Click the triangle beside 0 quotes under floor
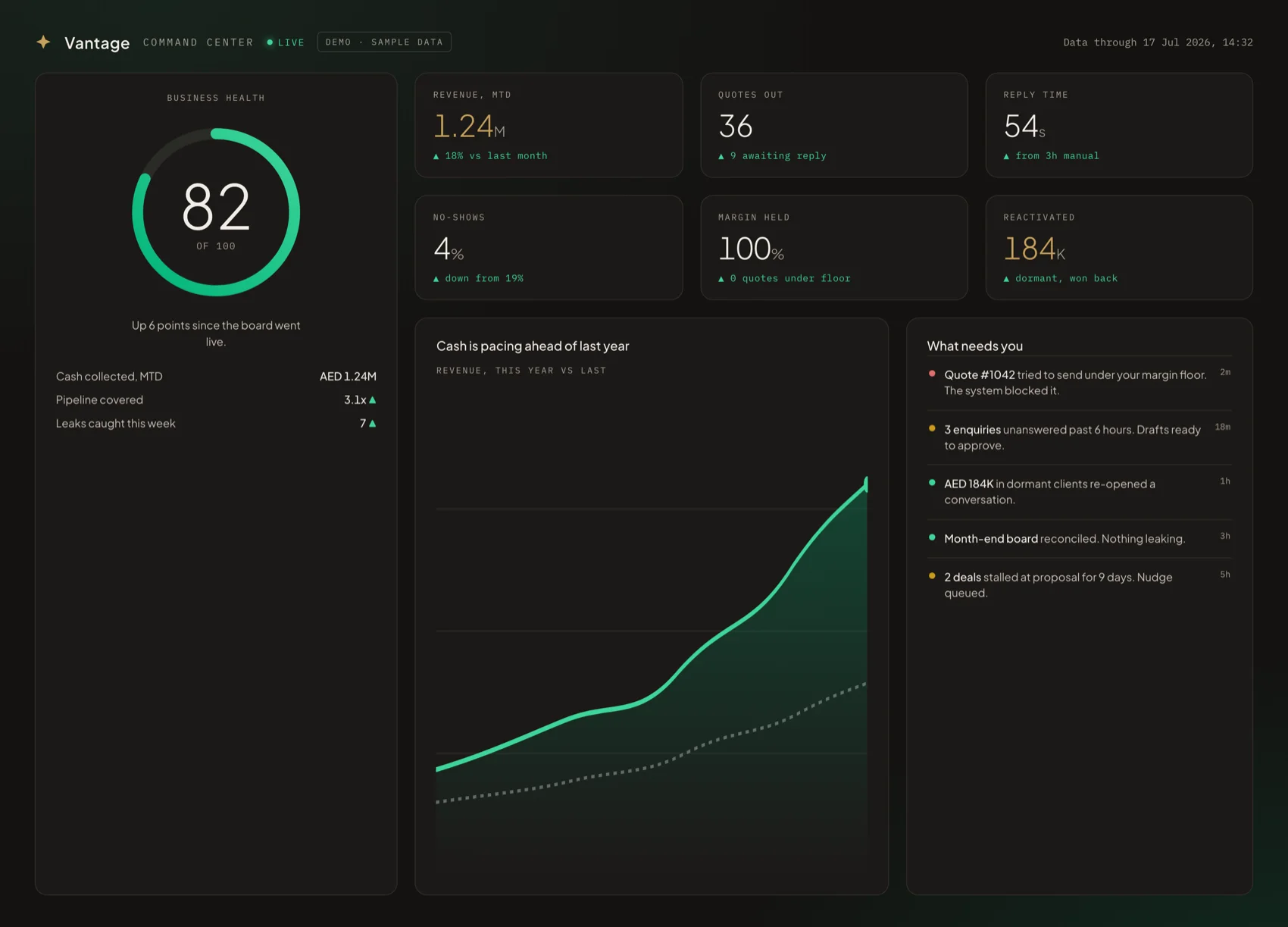 click(721, 279)
